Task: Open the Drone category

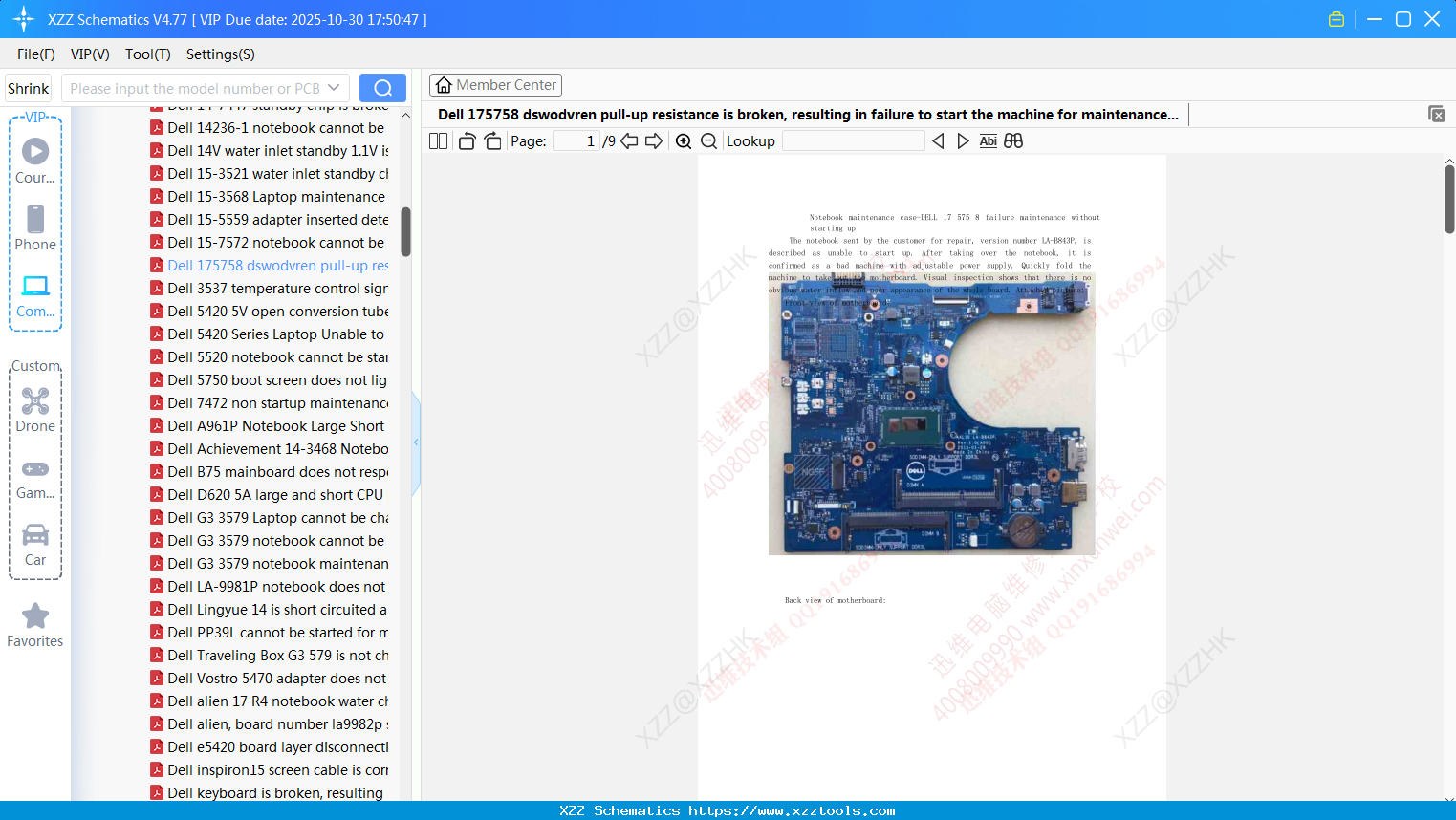Action: (x=35, y=410)
